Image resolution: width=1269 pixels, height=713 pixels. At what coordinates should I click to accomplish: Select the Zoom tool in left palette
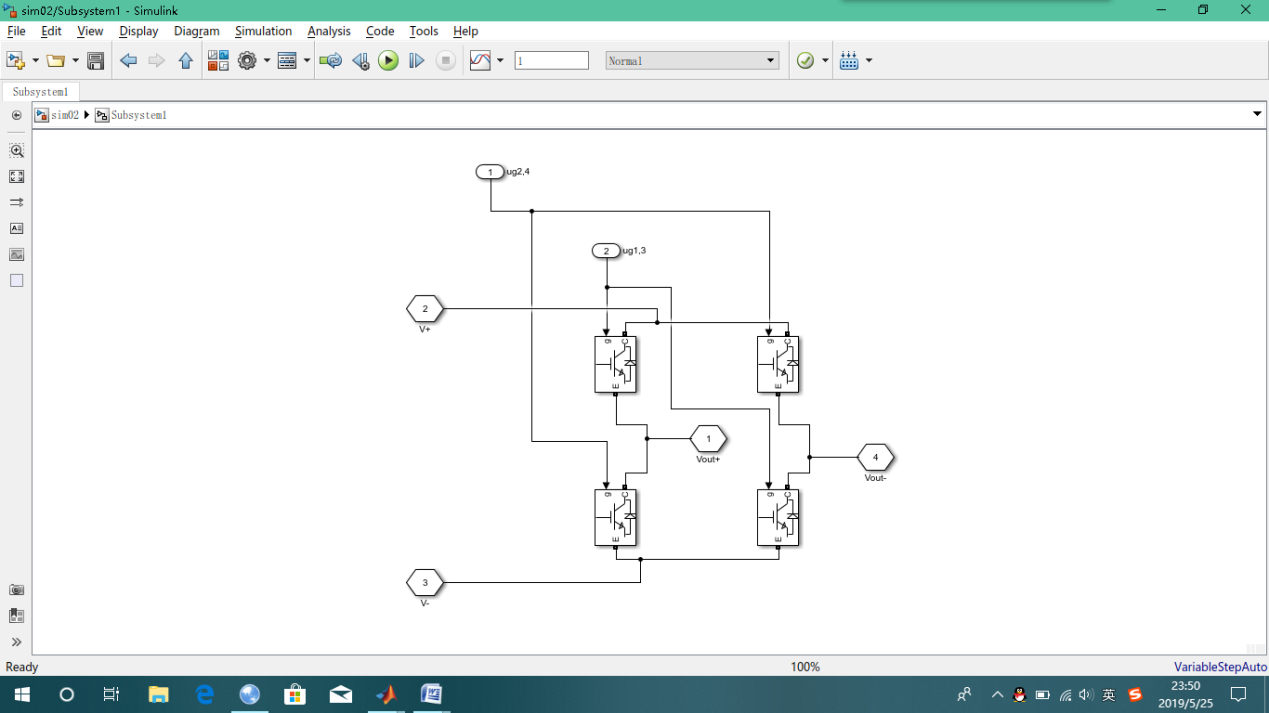click(x=16, y=151)
